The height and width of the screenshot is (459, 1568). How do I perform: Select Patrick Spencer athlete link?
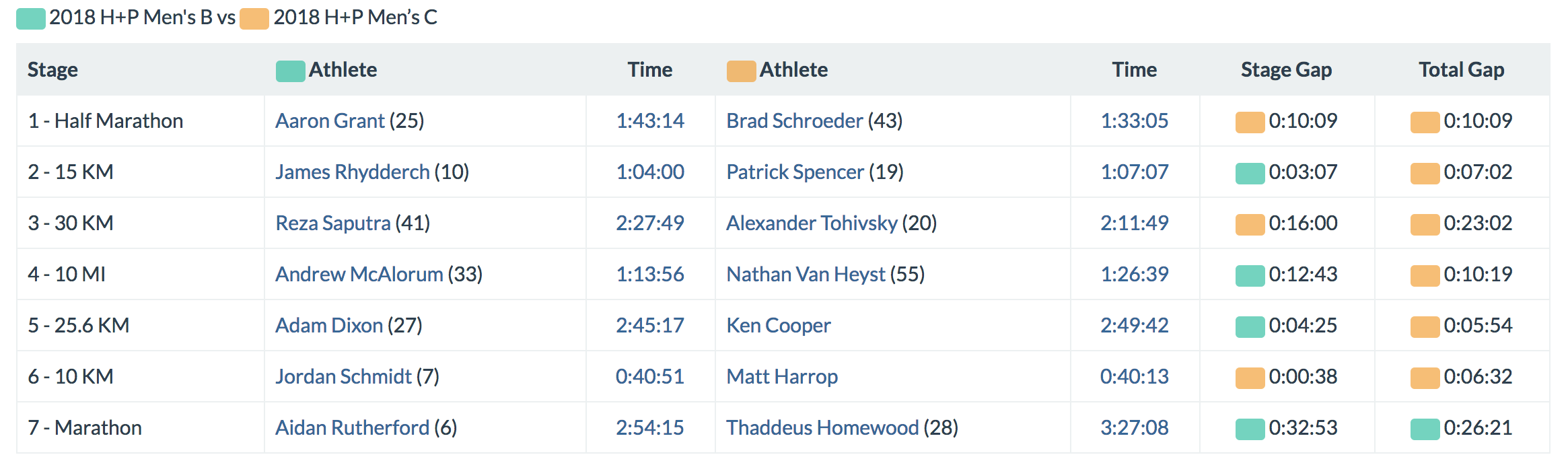tap(795, 172)
